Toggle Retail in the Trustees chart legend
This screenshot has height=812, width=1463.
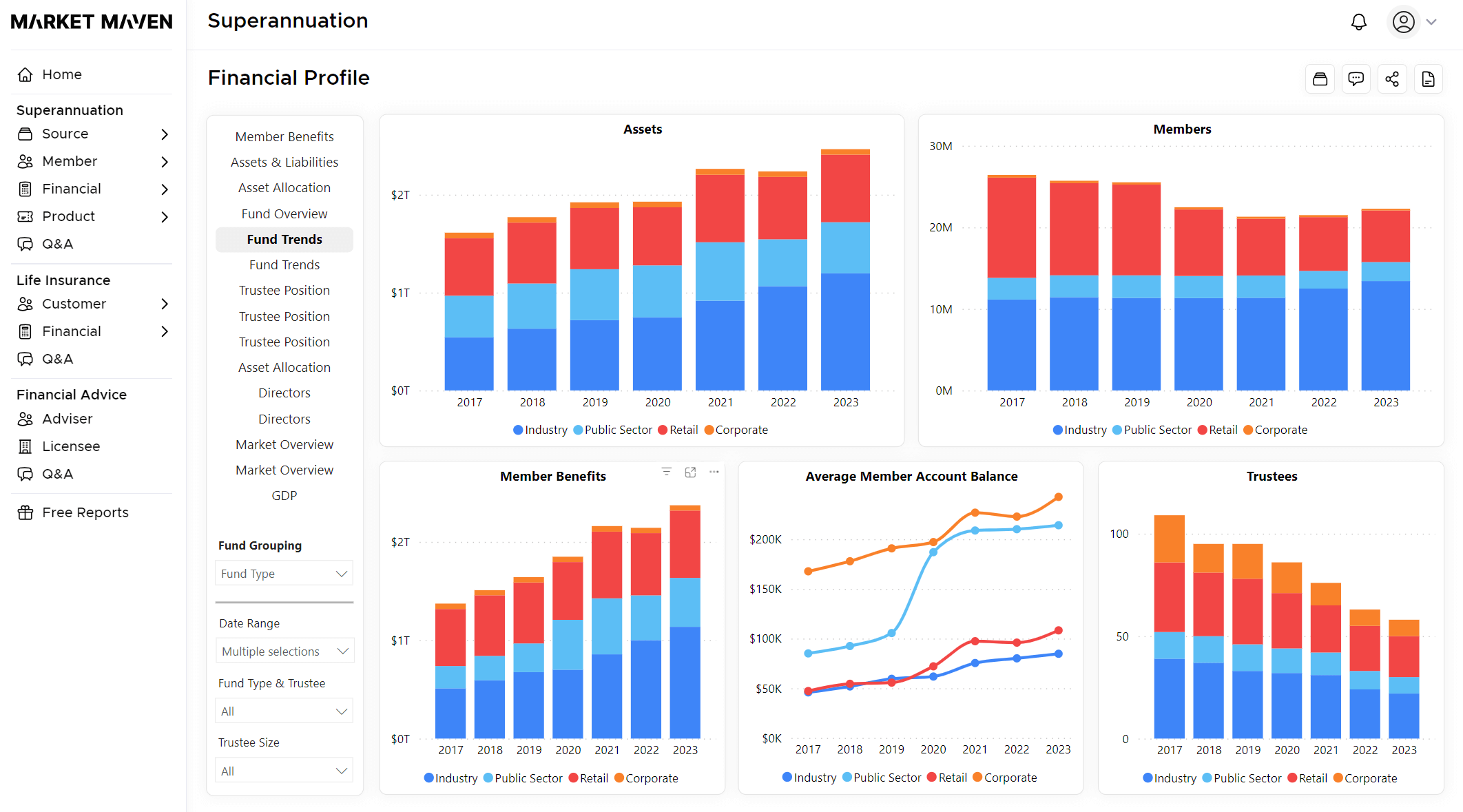(x=1306, y=778)
